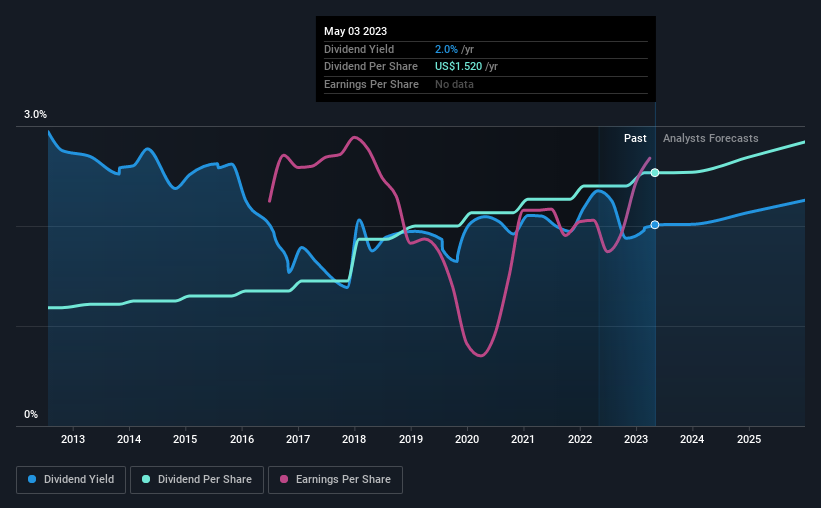
Task: Click the 2021 label on the x-axis
Action: [523, 439]
